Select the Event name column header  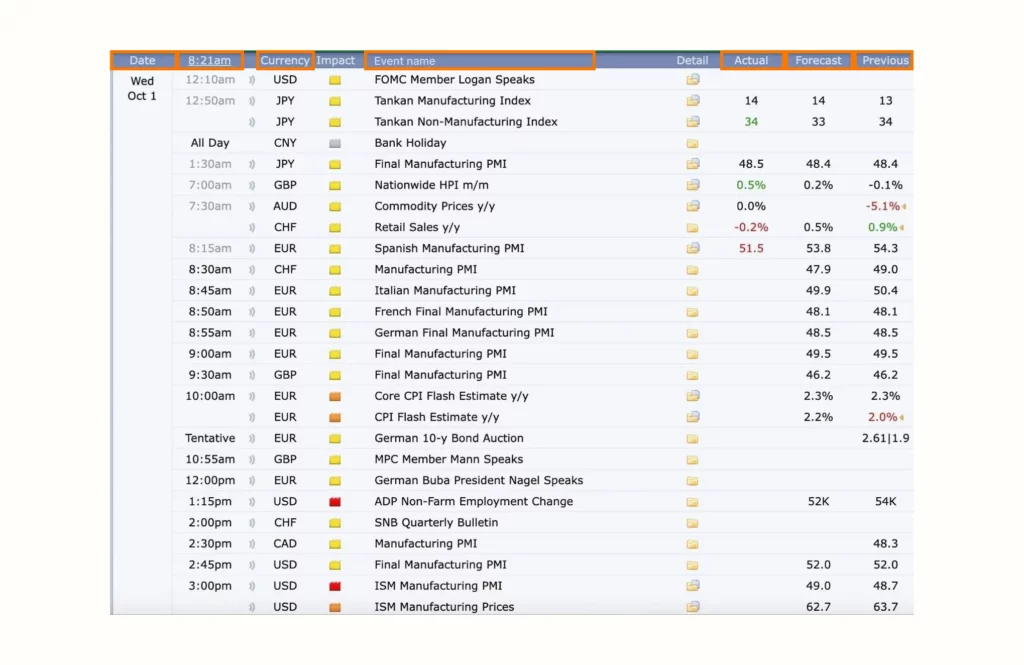click(404, 60)
